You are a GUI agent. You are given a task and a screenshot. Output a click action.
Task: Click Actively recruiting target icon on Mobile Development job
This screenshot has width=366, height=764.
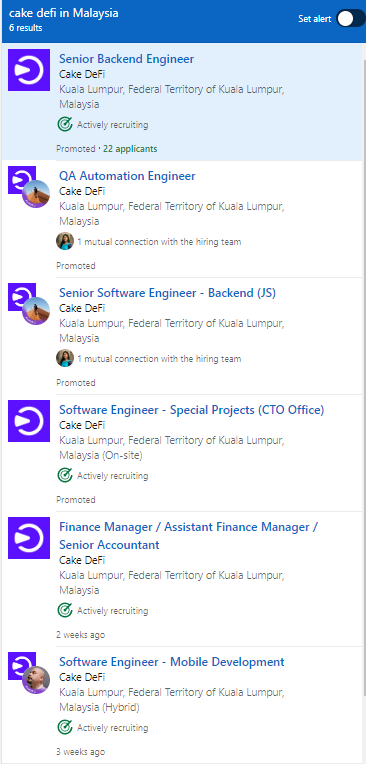click(x=65, y=727)
